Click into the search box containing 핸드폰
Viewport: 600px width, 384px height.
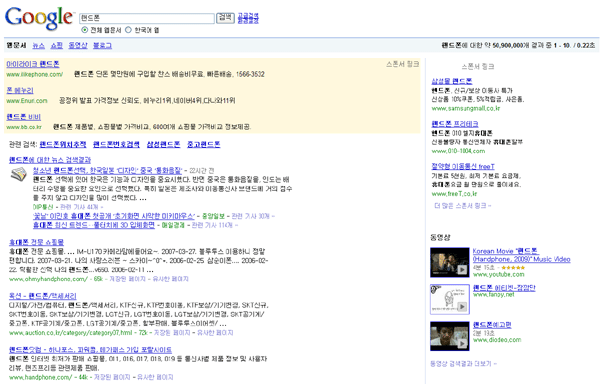point(147,18)
